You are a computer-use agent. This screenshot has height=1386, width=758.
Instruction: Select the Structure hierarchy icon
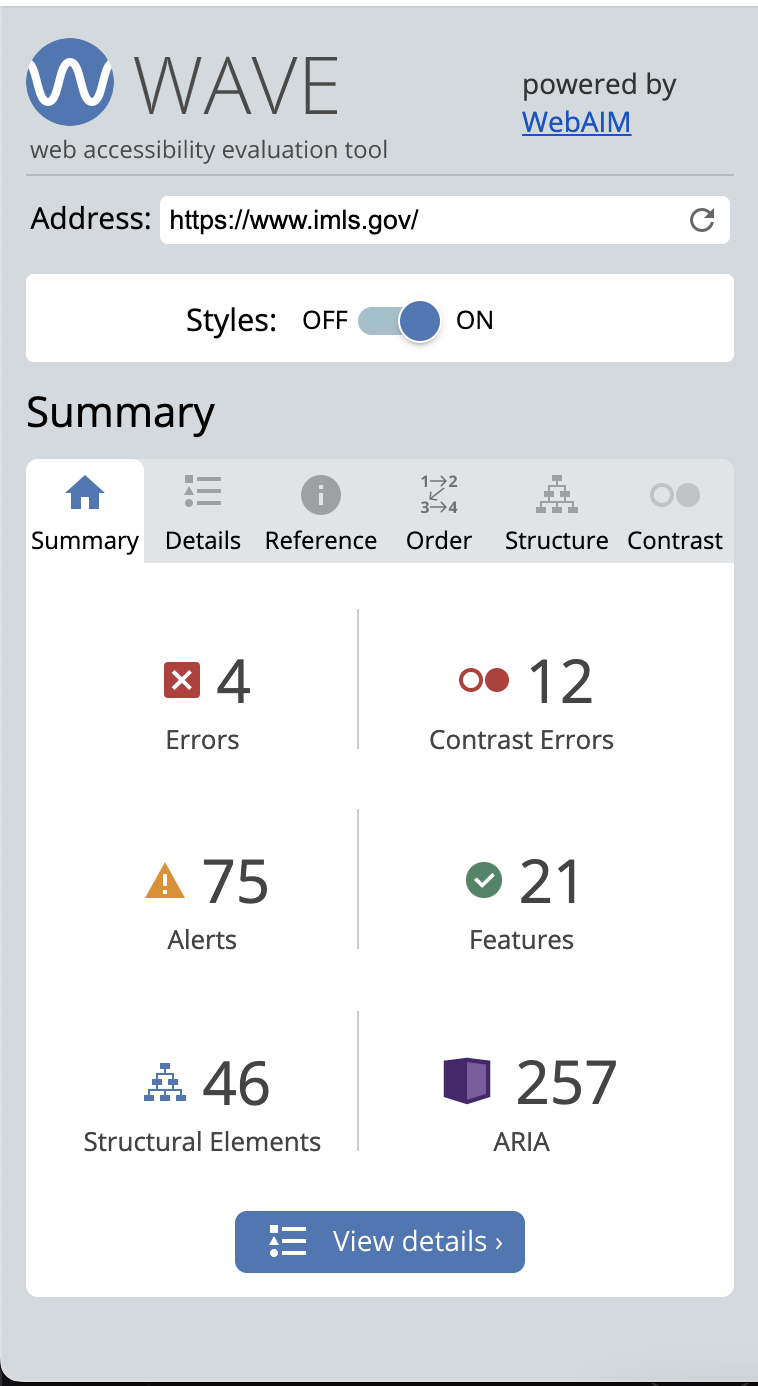click(x=556, y=494)
